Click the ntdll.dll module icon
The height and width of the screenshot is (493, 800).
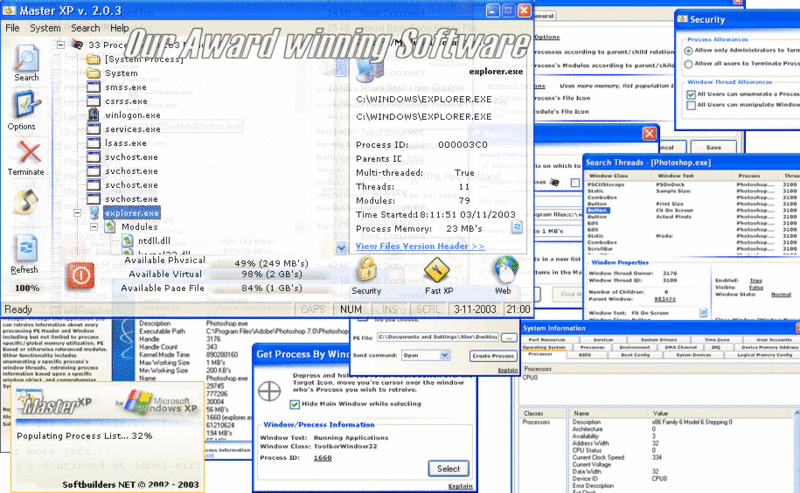128,240
